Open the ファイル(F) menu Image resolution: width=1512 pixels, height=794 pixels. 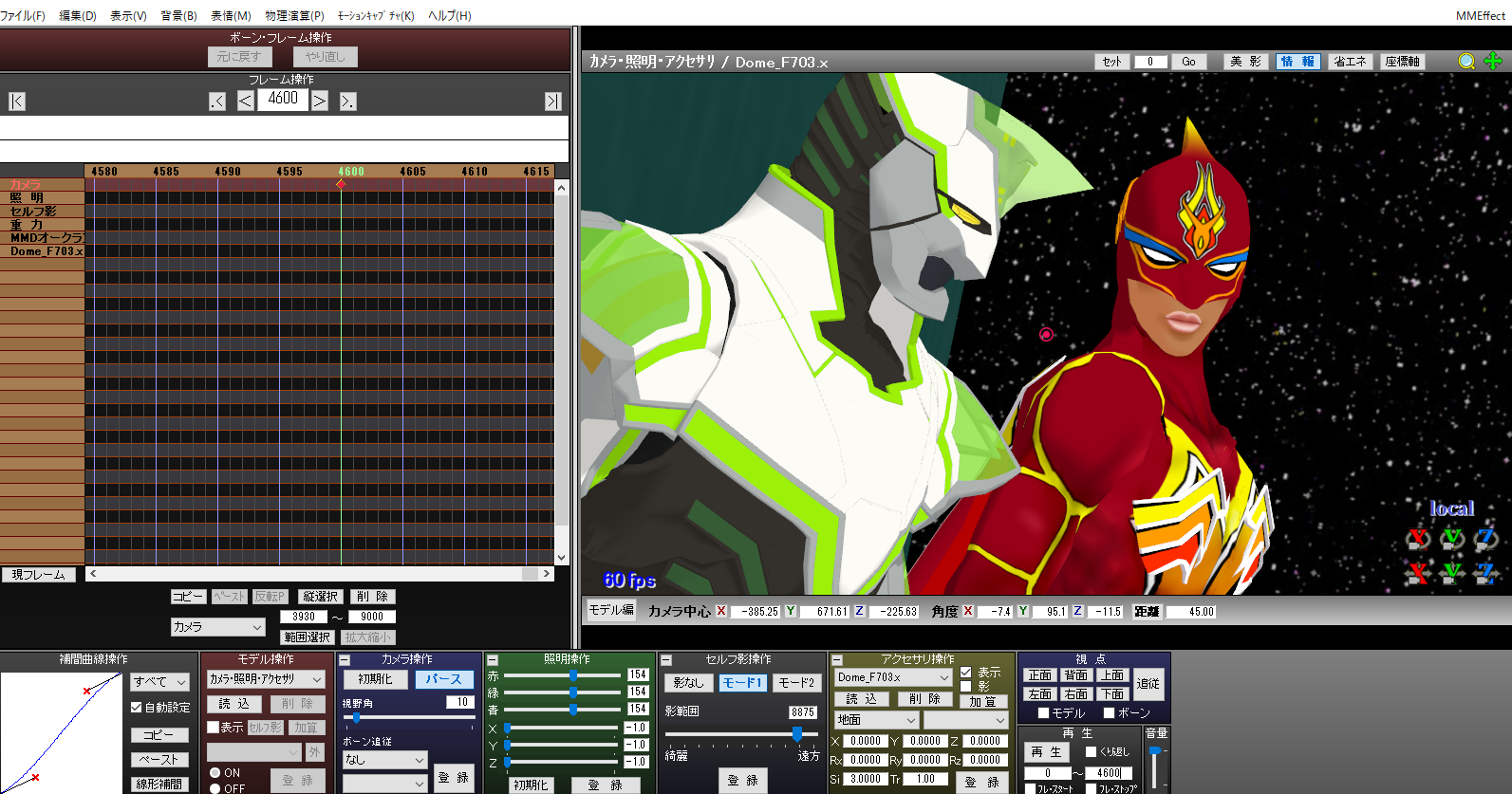click(x=23, y=15)
